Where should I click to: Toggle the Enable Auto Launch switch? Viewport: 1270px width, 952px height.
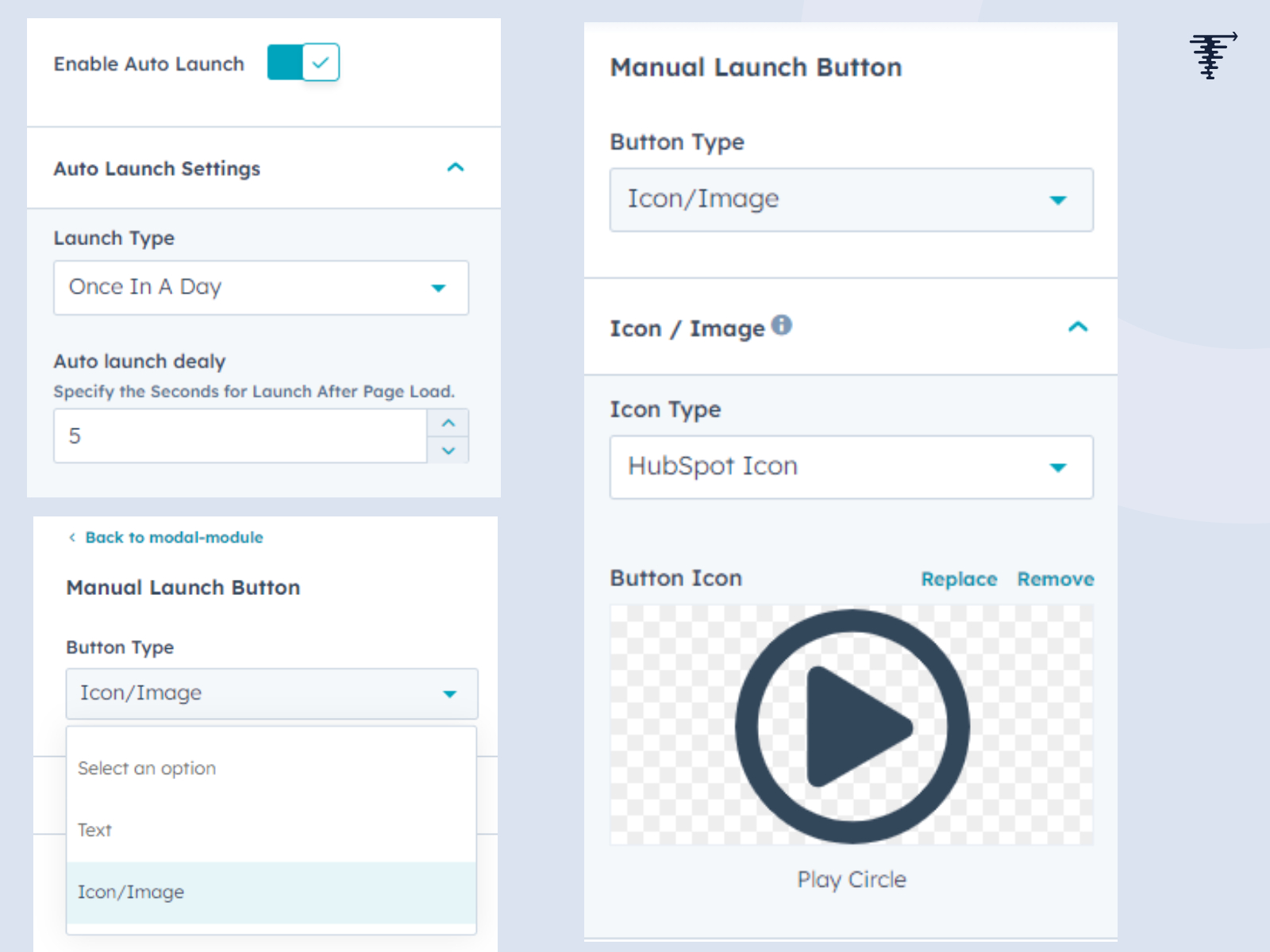click(x=303, y=63)
